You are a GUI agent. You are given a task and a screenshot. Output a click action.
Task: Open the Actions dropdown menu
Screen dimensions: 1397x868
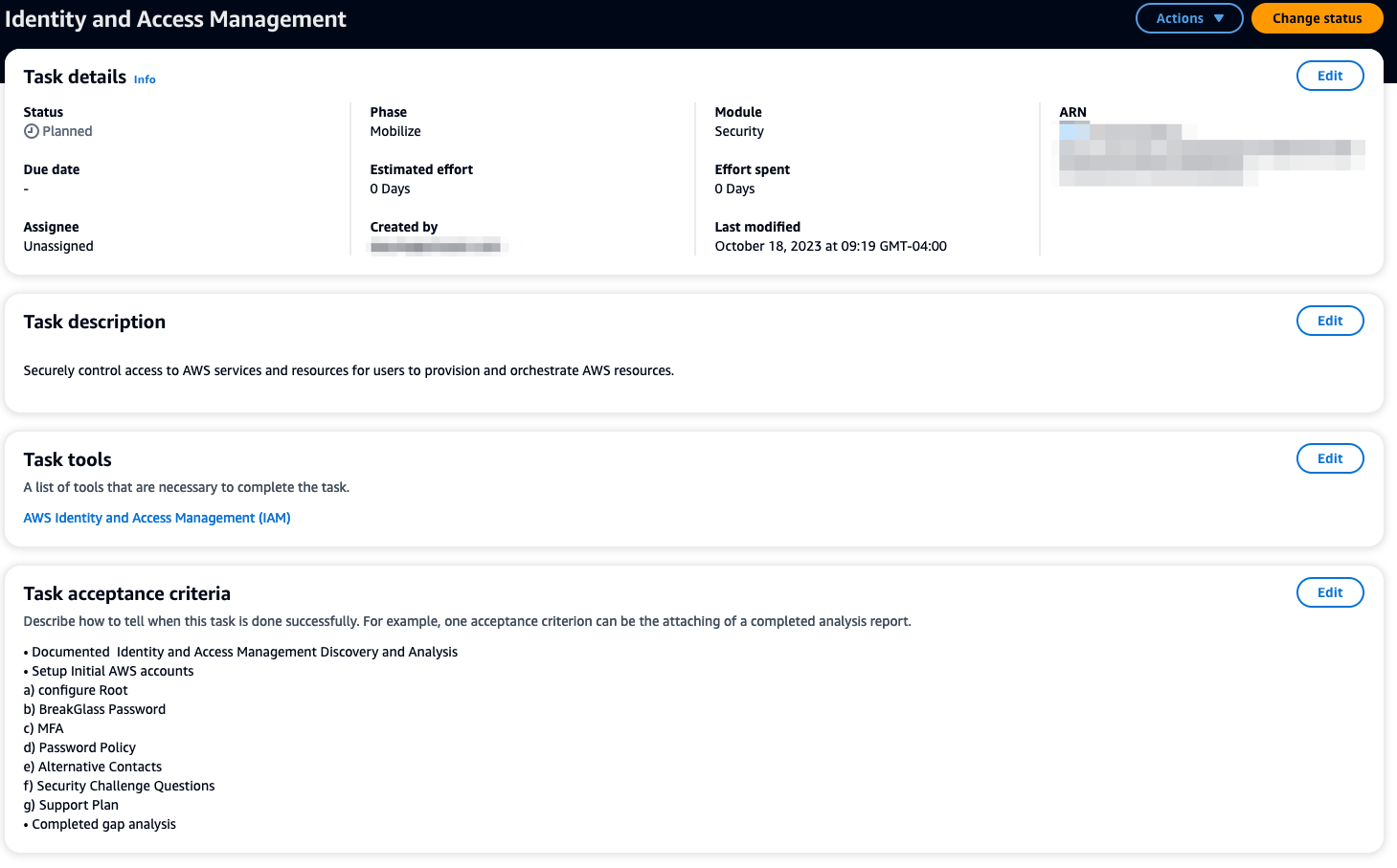pos(1188,18)
